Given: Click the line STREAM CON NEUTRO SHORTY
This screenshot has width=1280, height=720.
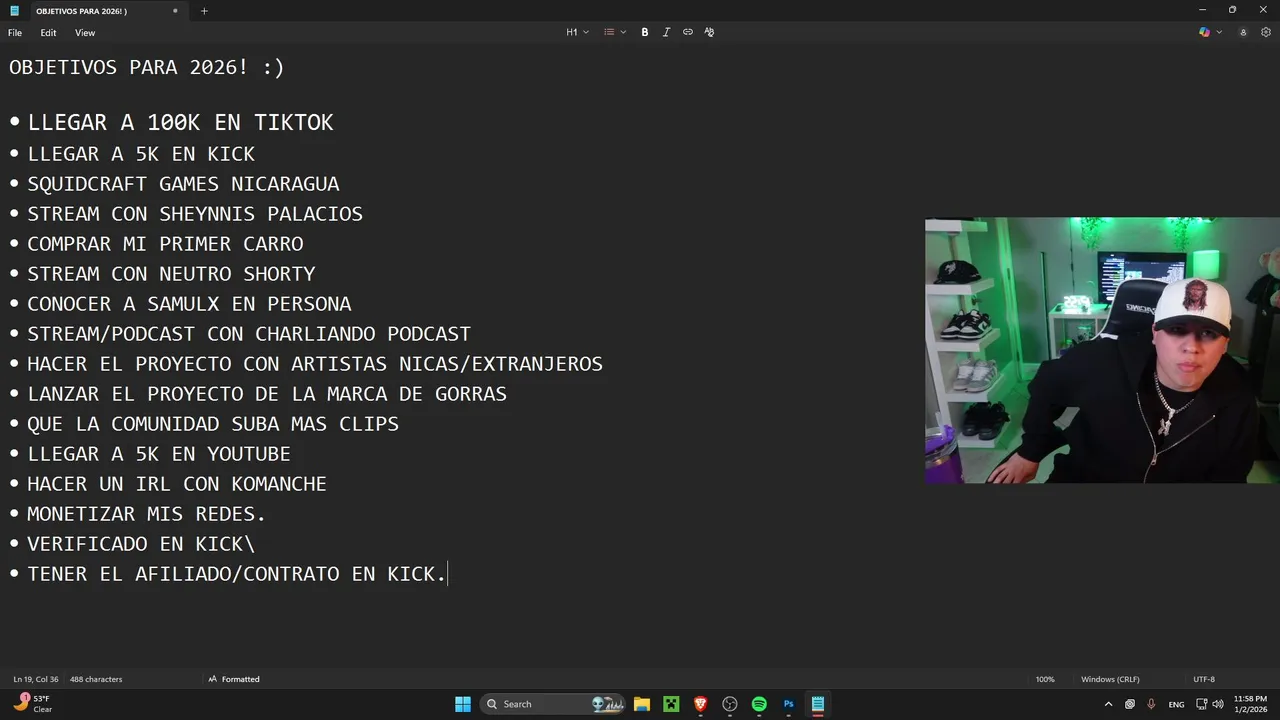Looking at the screenshot, I should 171,274.
